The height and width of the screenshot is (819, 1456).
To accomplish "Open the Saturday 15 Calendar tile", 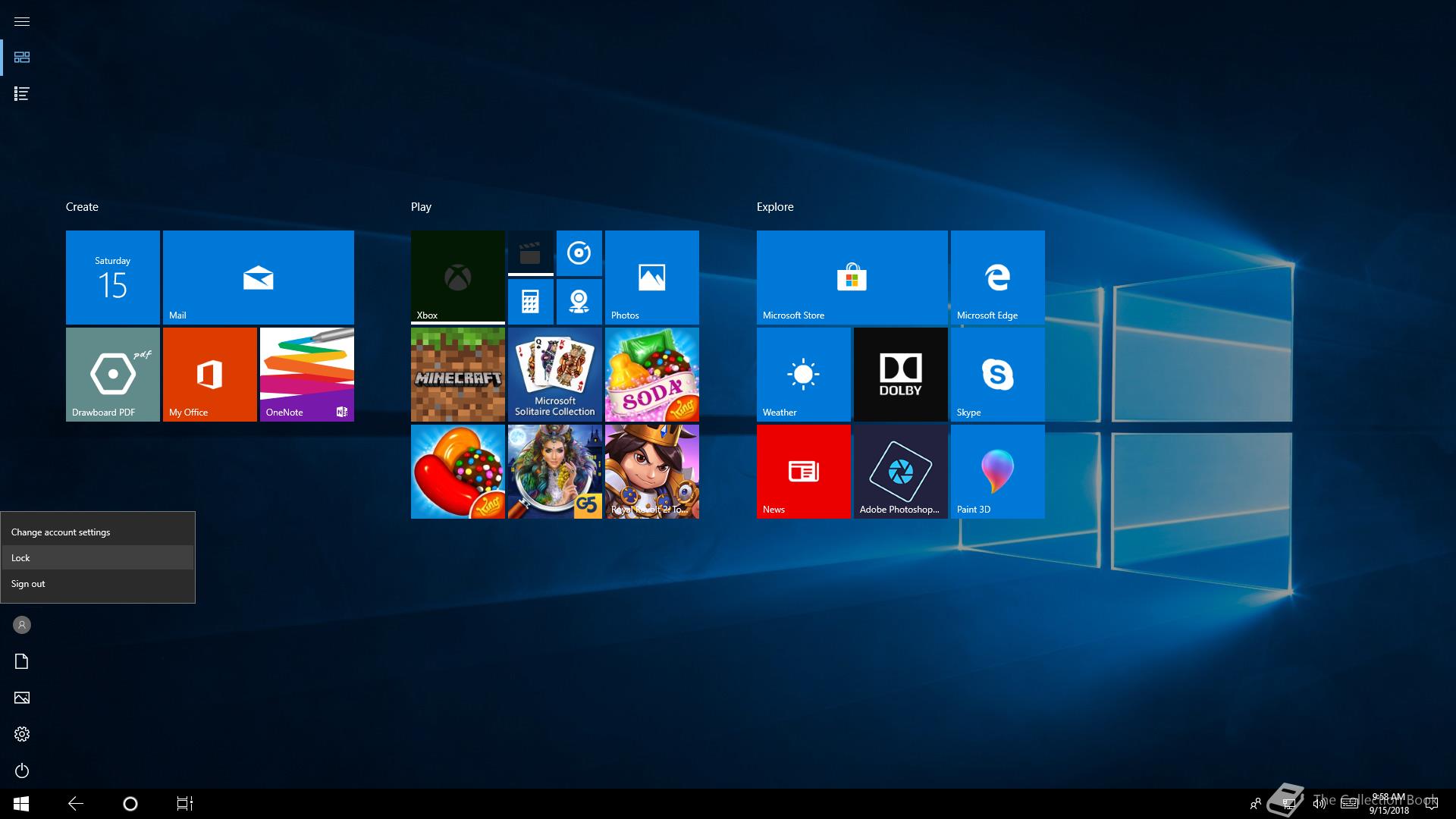I will 113,278.
